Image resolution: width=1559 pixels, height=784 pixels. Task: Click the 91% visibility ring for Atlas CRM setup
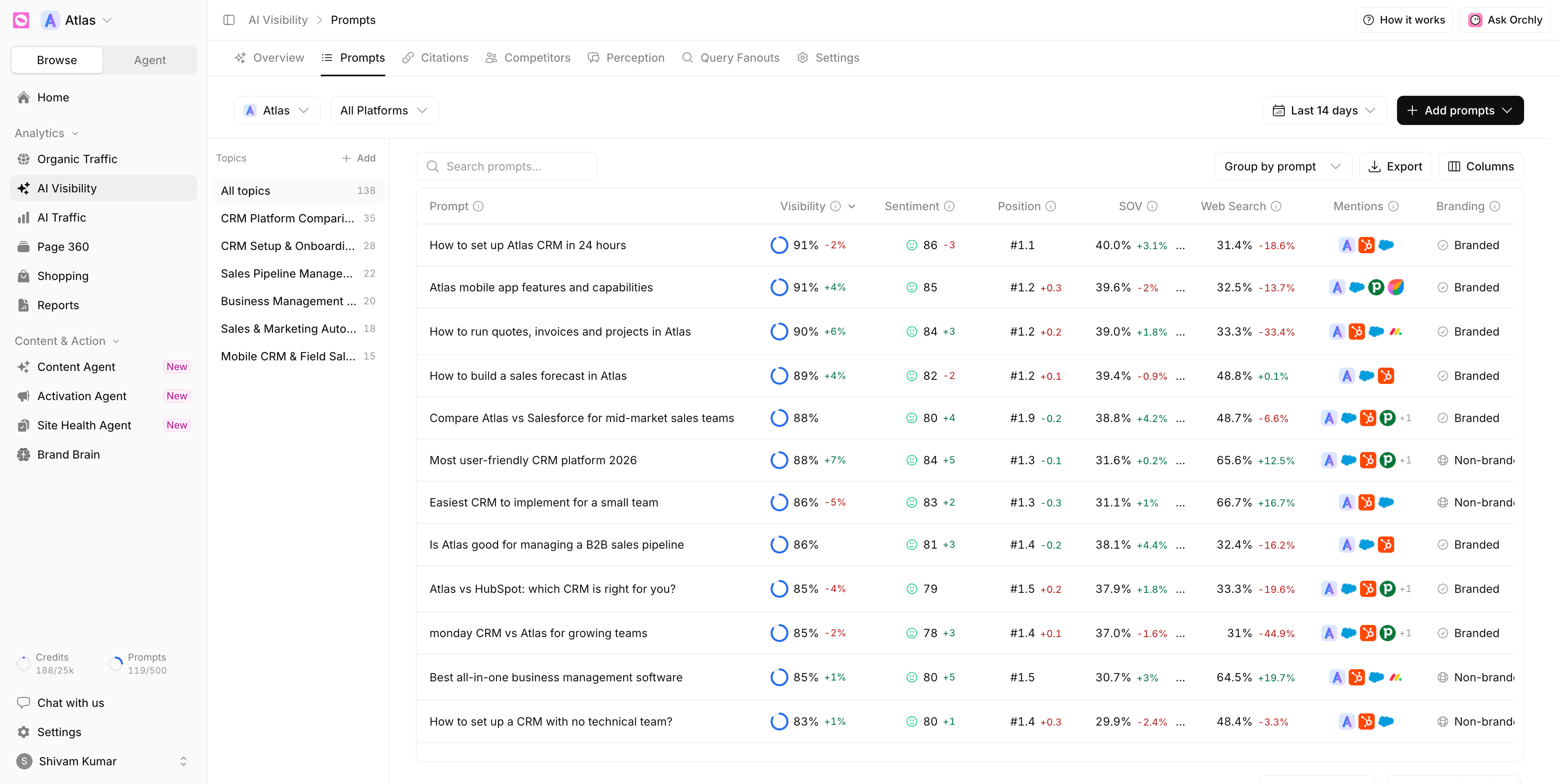[779, 245]
